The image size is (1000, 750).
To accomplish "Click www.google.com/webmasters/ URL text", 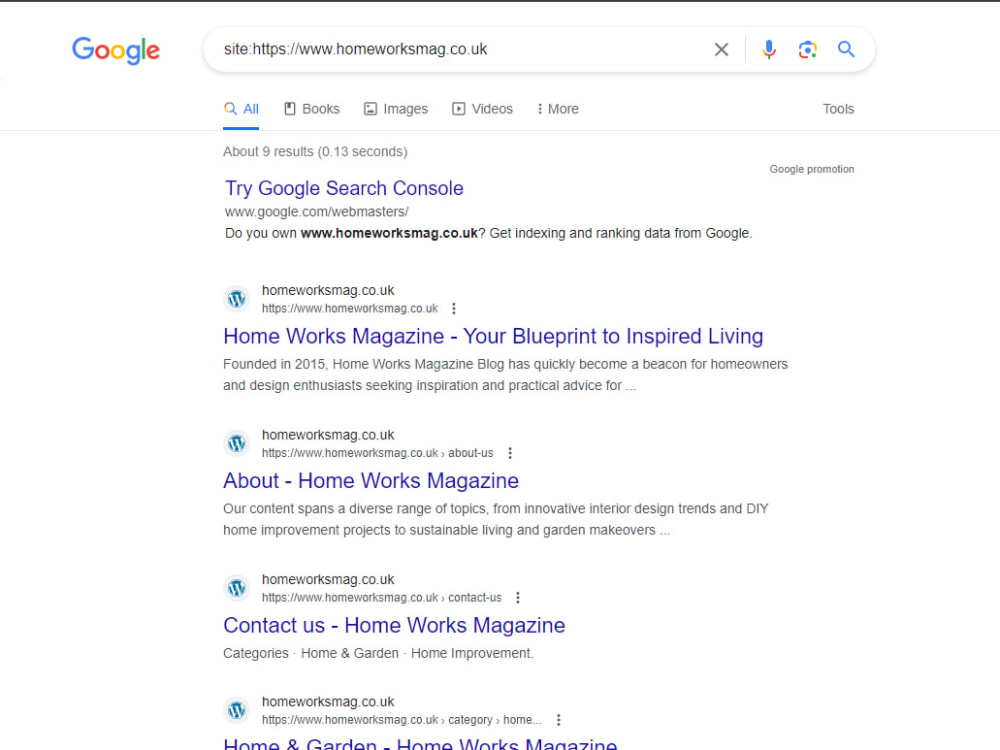I will tap(317, 212).
